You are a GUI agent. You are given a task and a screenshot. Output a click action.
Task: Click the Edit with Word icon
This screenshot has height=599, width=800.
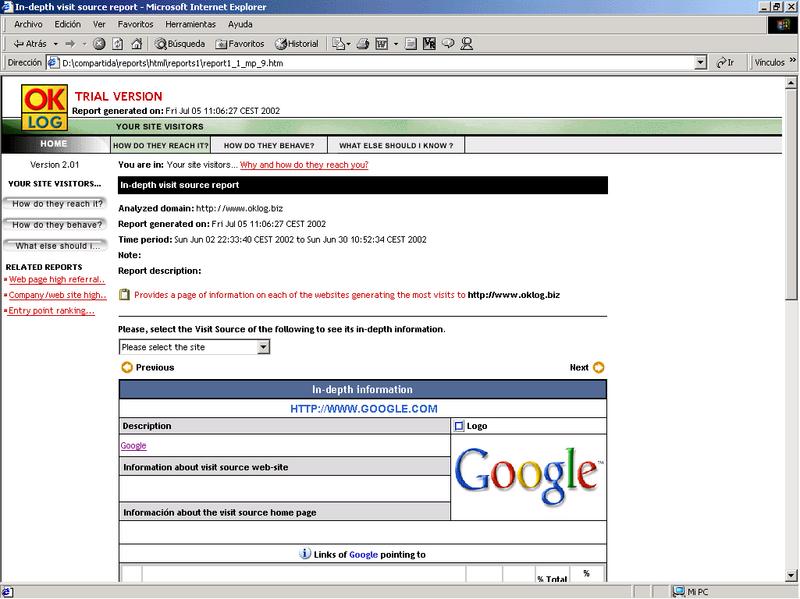(x=382, y=44)
